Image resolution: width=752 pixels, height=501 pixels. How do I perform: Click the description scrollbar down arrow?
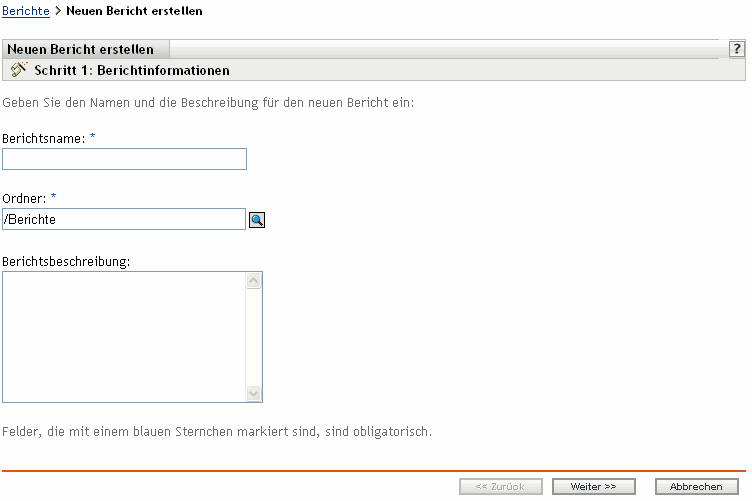254,394
